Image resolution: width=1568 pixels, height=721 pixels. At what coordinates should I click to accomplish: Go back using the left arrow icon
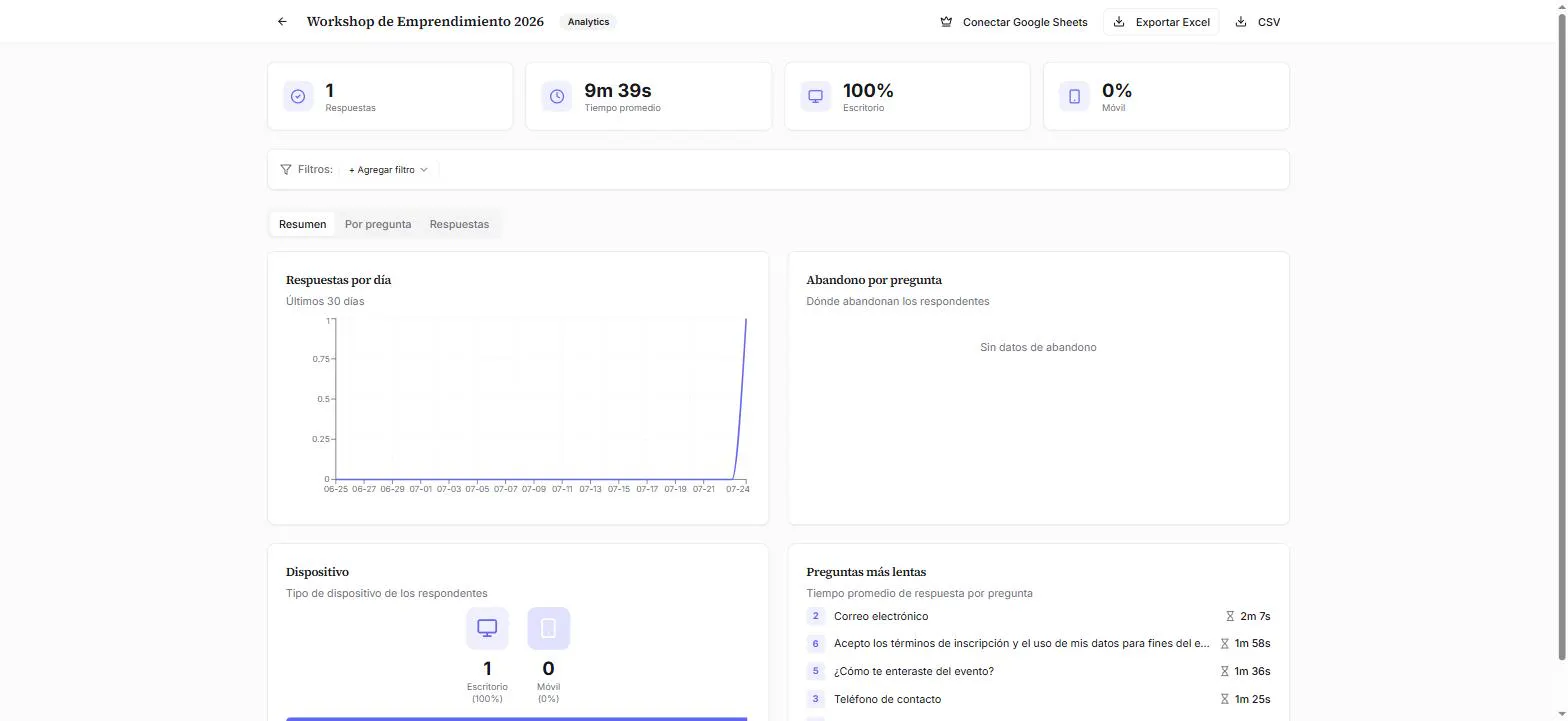[282, 21]
